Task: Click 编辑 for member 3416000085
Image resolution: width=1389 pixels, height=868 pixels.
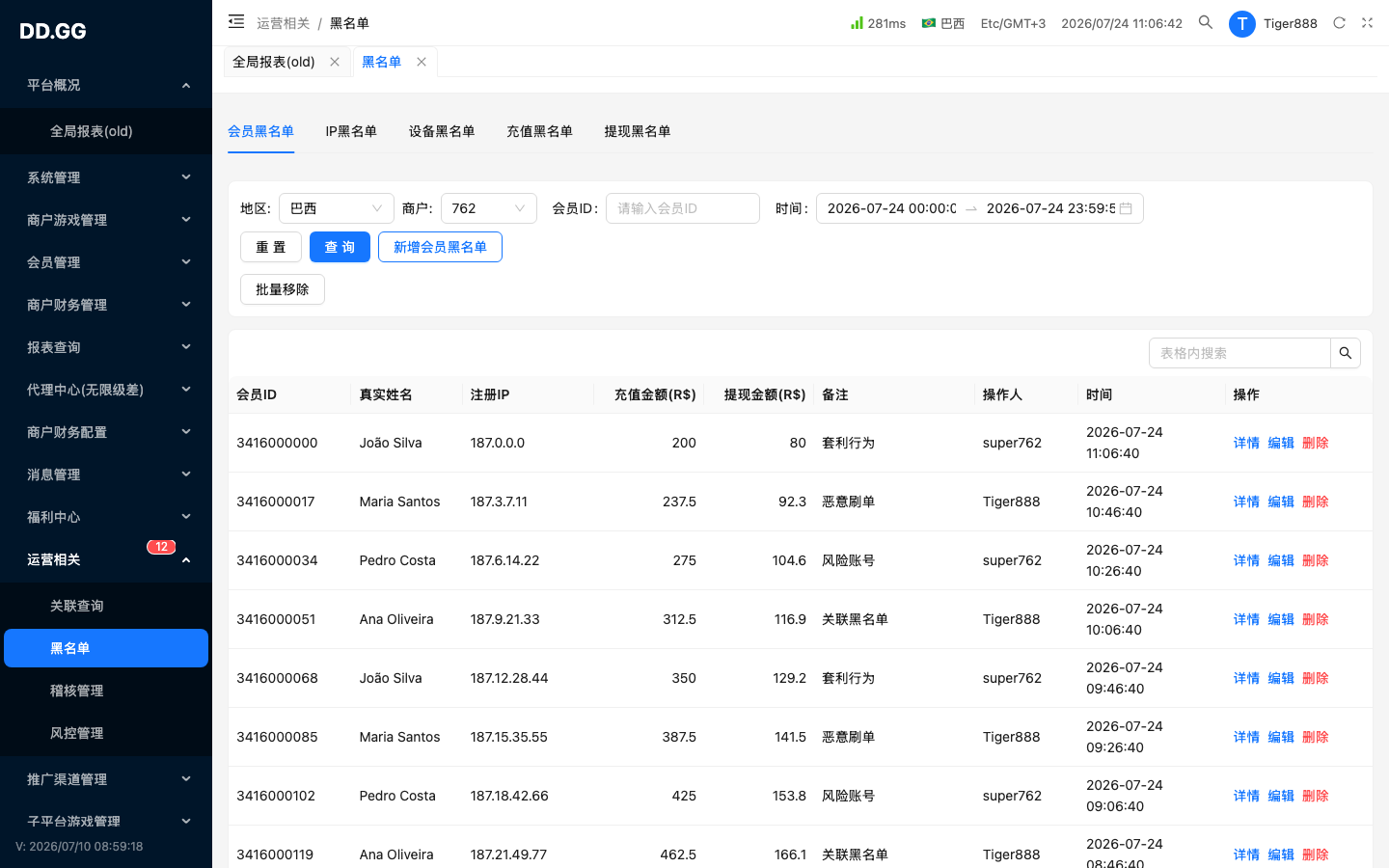Action: point(1281,737)
